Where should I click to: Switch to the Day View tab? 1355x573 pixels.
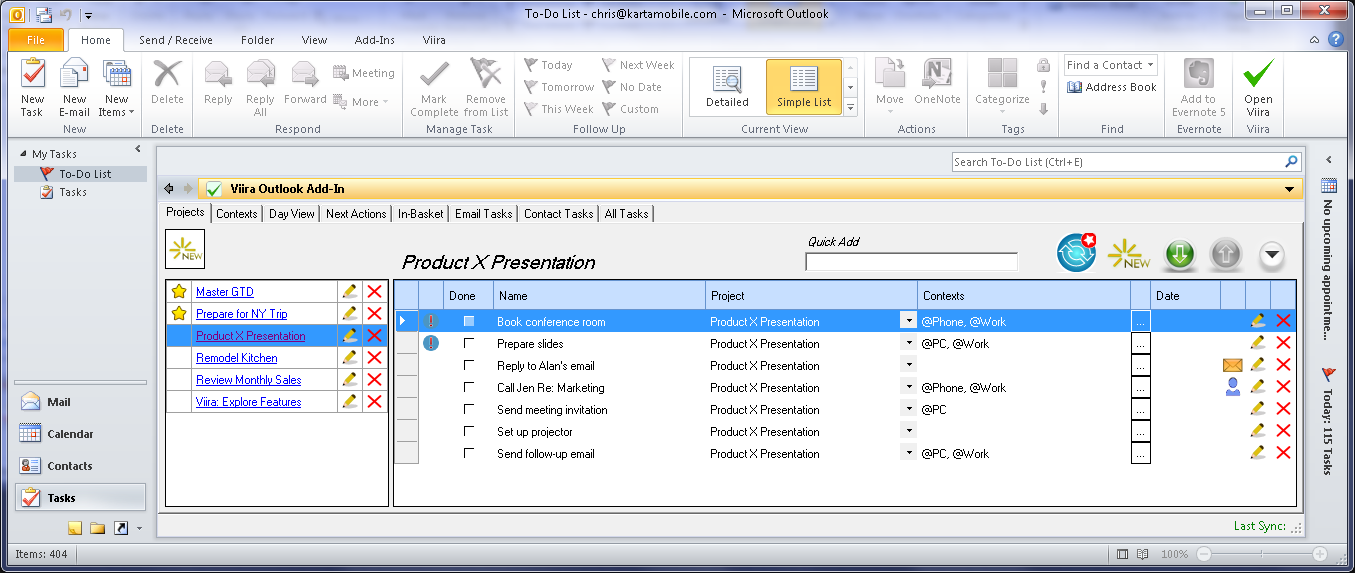coord(292,213)
